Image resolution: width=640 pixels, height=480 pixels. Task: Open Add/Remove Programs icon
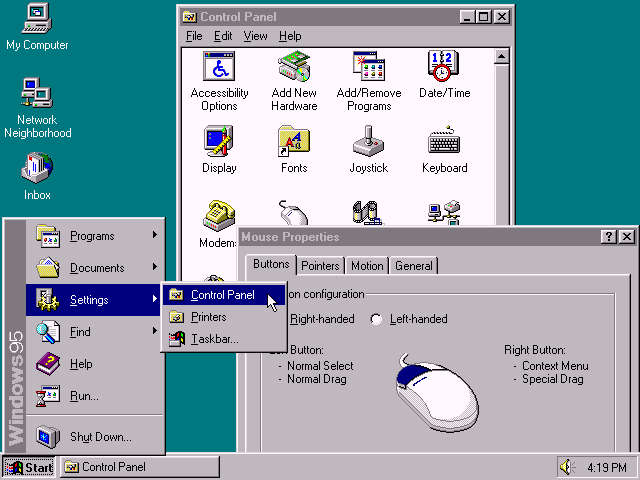click(369, 67)
